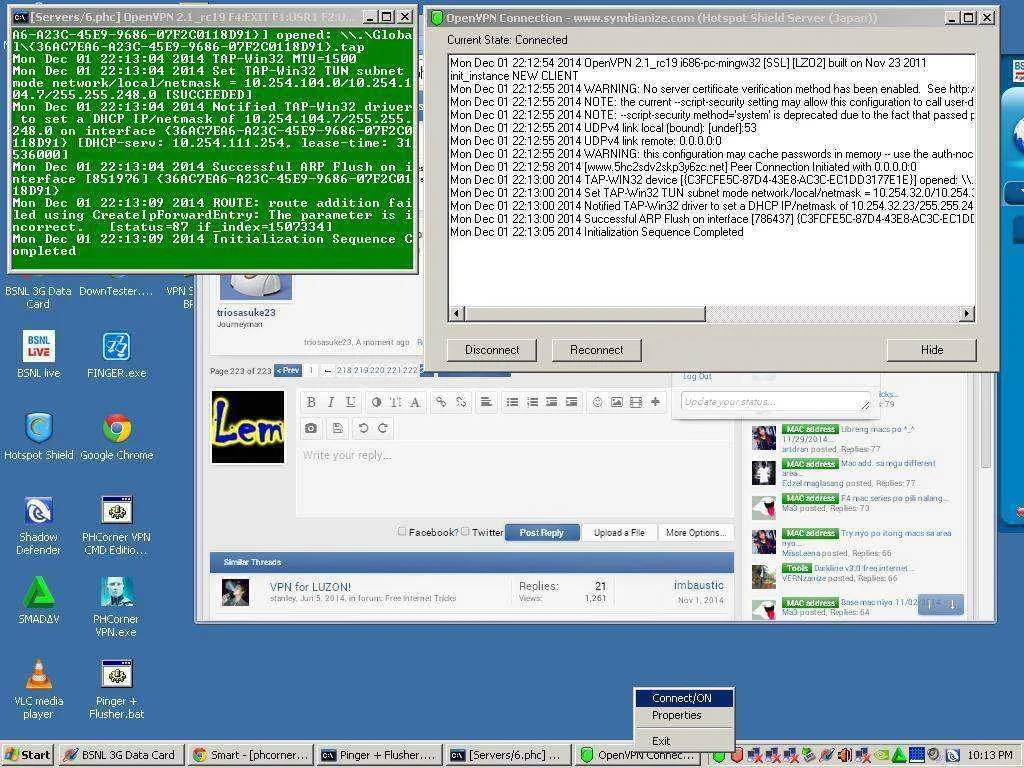Select Hotspot Shield desktop icon

(39, 436)
